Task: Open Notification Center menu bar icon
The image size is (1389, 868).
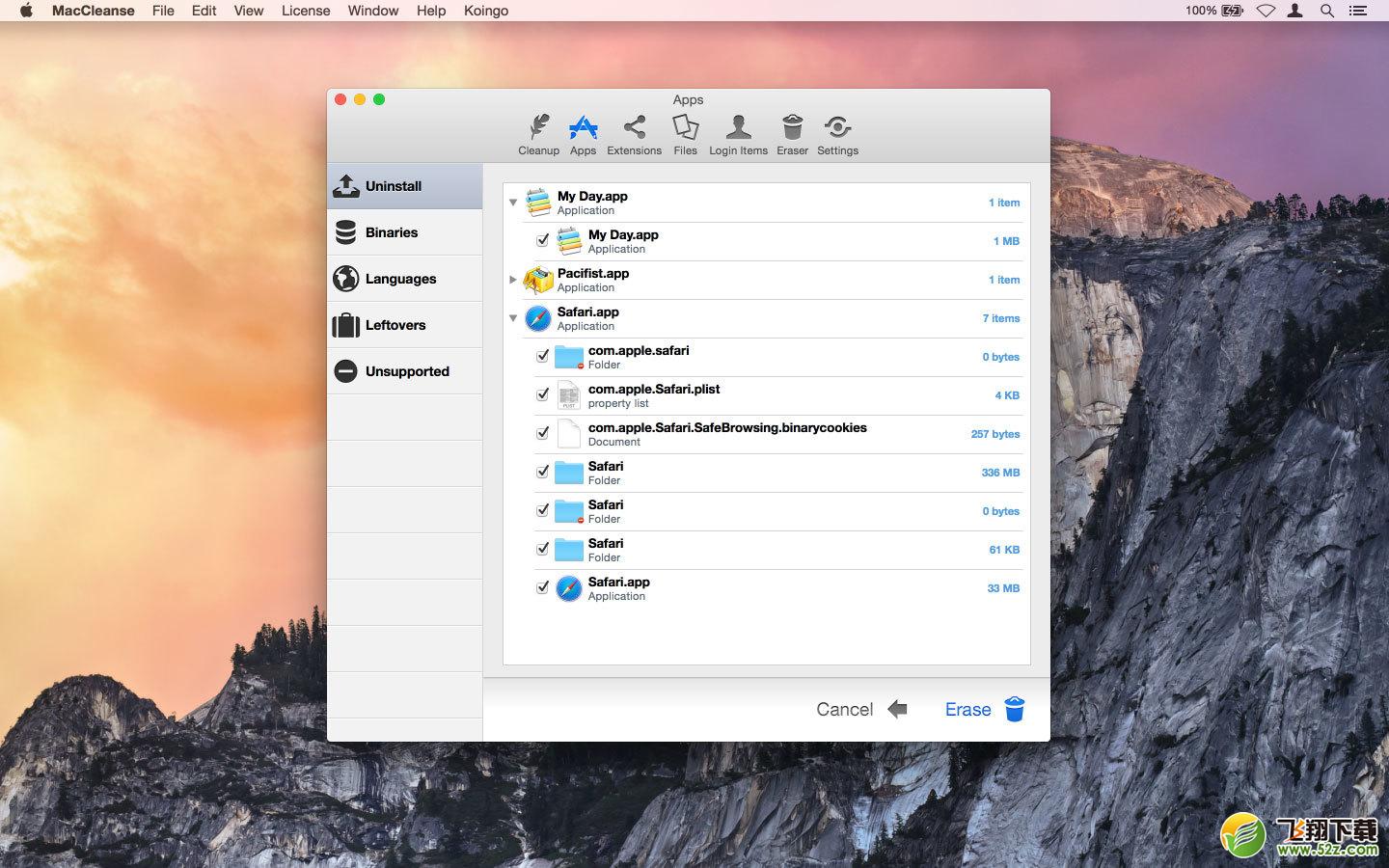Action: 1358,11
